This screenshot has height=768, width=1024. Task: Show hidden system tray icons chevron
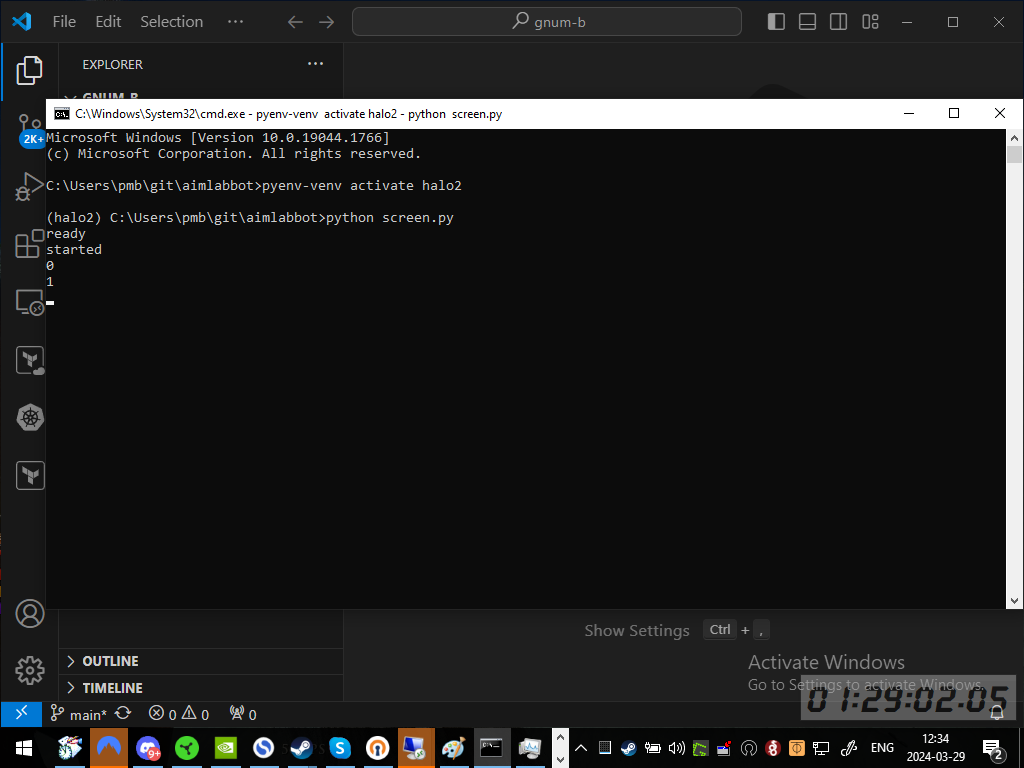[x=580, y=748]
